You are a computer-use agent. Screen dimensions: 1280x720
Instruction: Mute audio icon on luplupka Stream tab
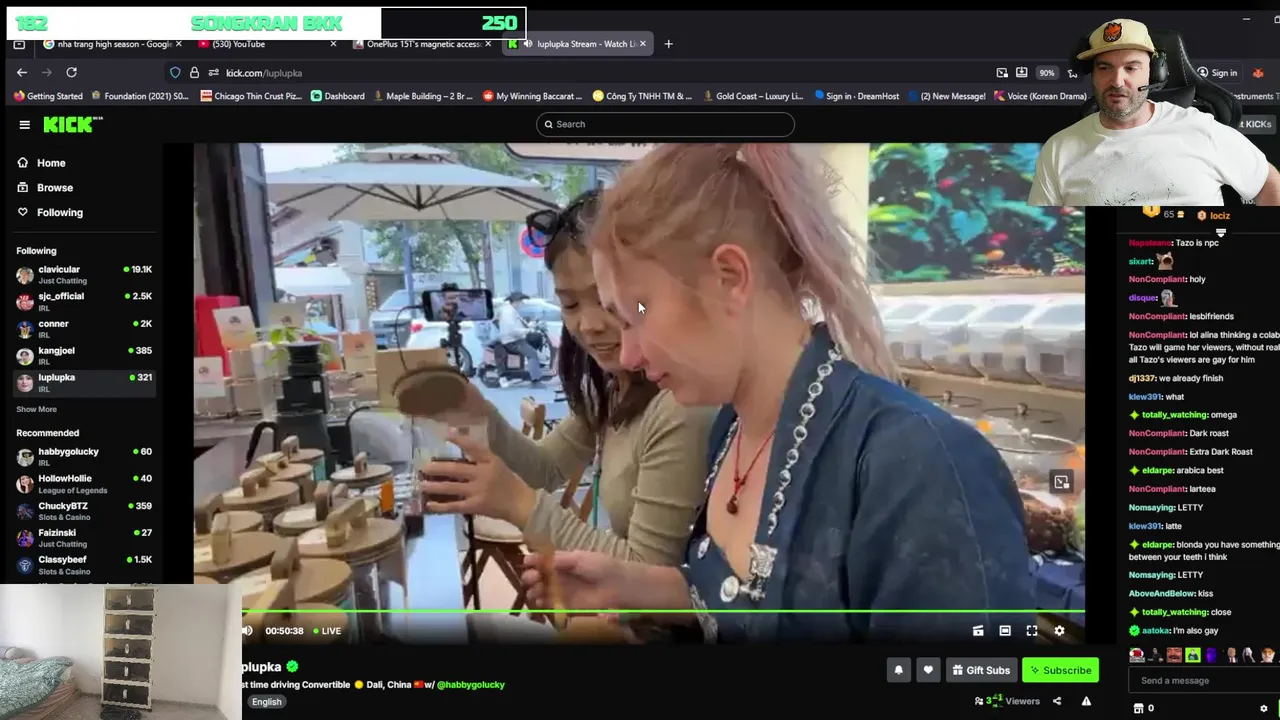click(x=528, y=44)
